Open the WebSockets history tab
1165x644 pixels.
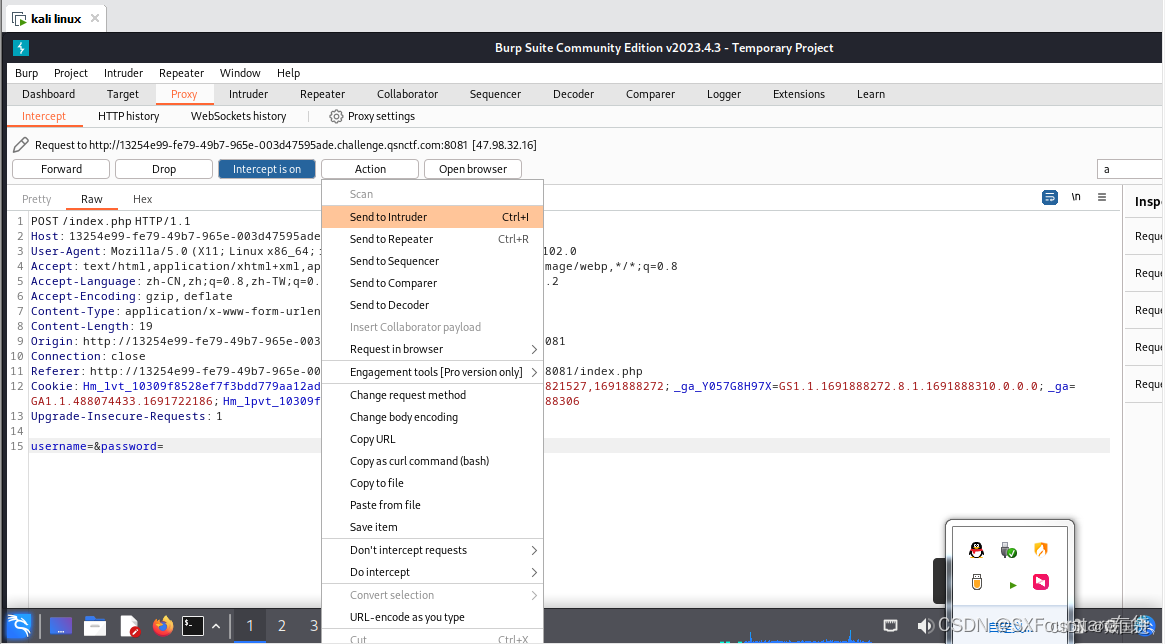pos(238,117)
